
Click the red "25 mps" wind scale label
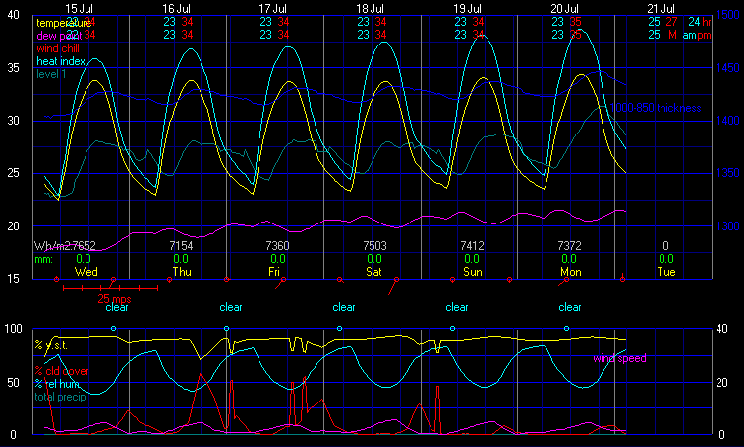pos(114,299)
